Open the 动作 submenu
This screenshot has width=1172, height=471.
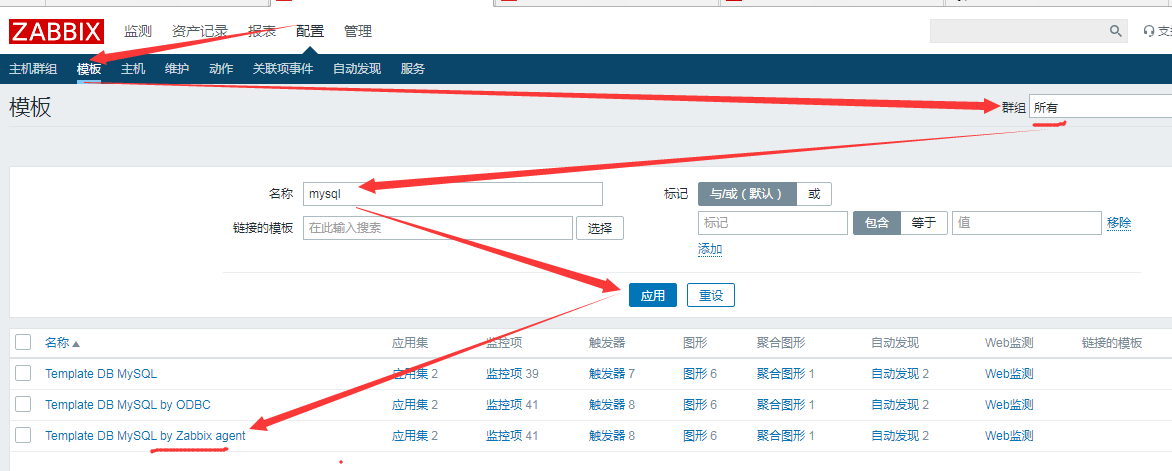221,69
